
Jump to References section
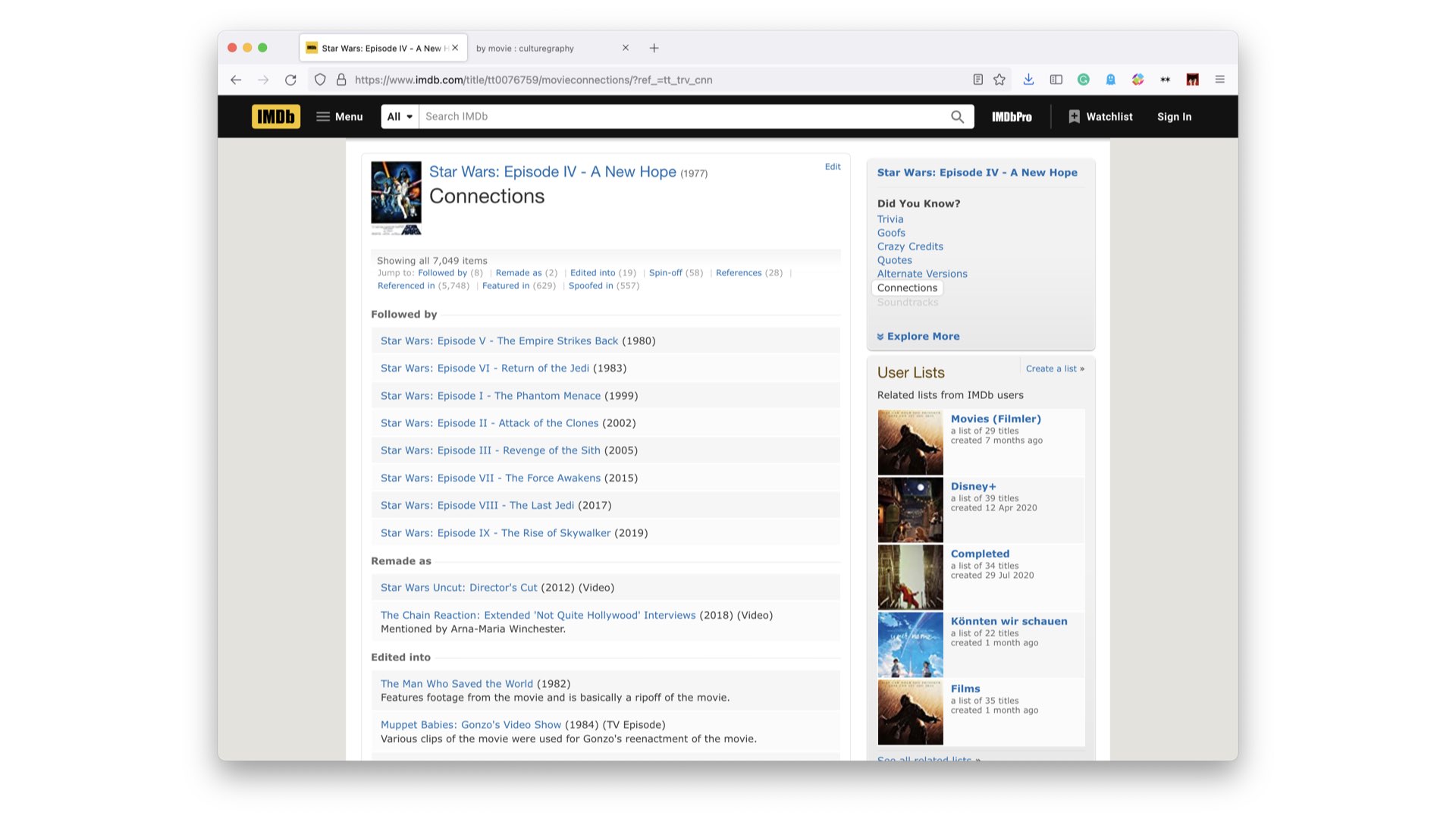(x=739, y=273)
